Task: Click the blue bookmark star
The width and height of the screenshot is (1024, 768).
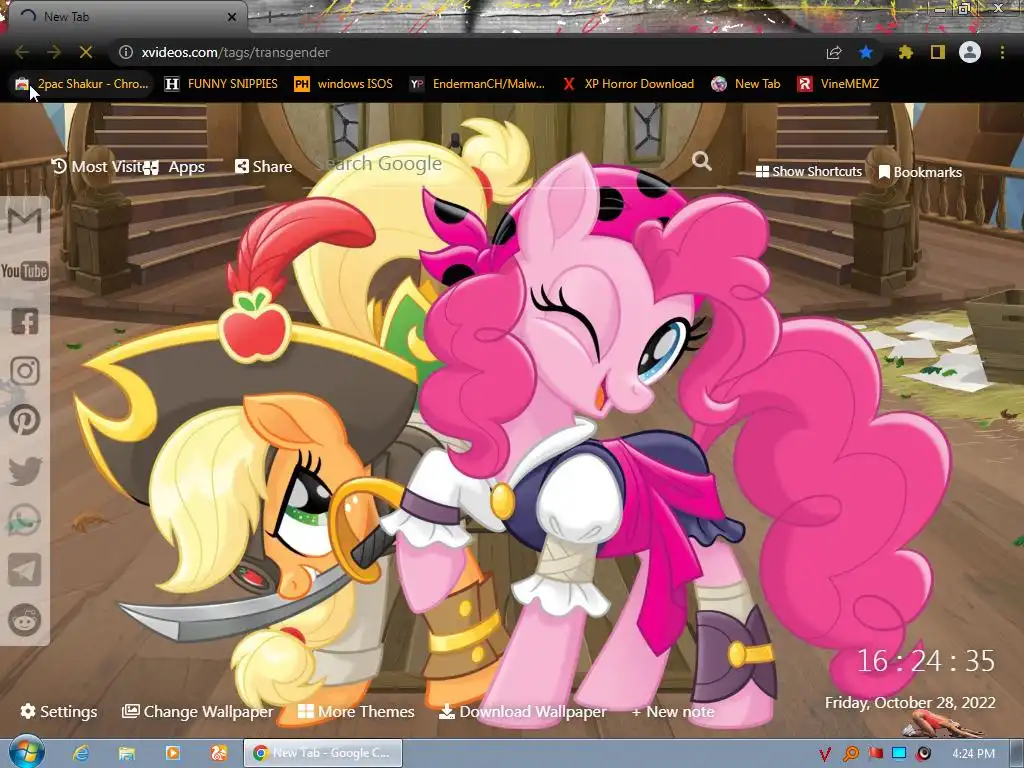Action: (866, 52)
